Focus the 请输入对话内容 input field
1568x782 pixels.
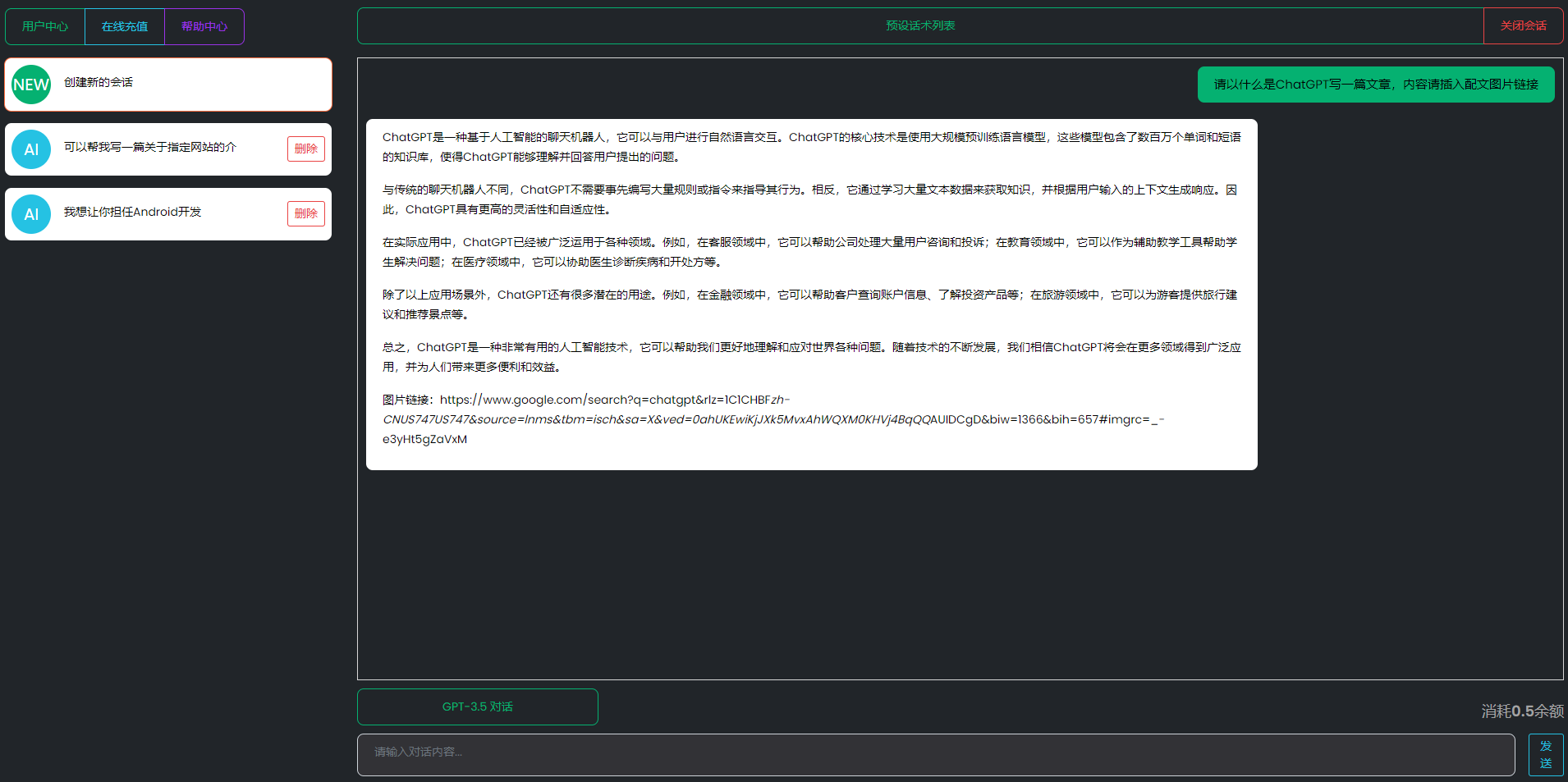click(x=936, y=755)
